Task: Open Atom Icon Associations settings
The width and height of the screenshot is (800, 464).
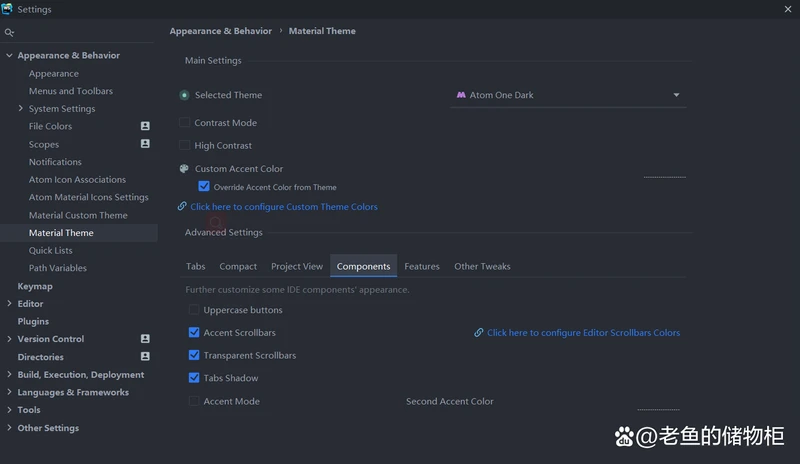Action: pyautogui.click(x=79, y=179)
